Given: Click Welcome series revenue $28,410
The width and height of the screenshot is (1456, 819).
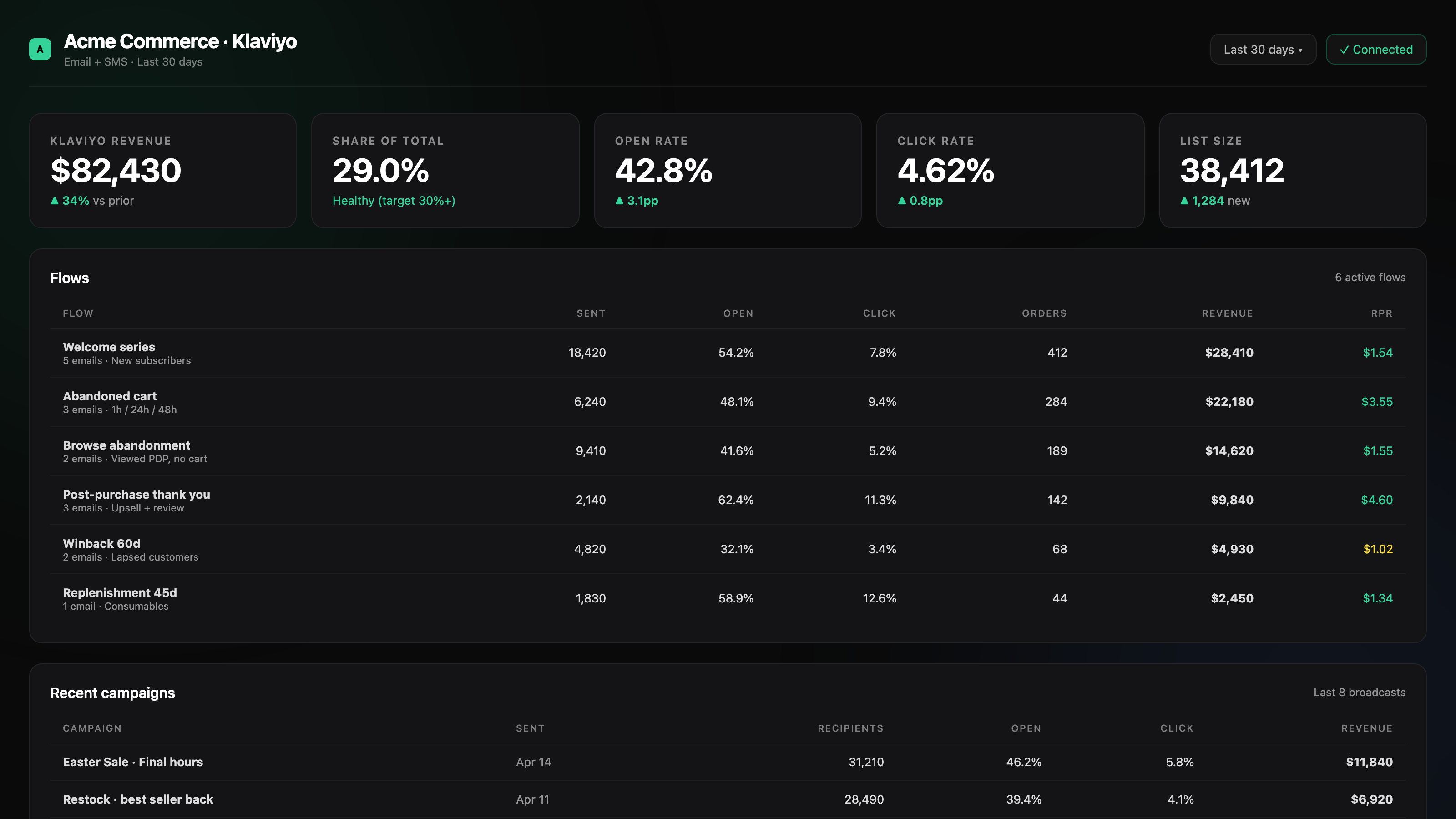Looking at the screenshot, I should tap(1229, 353).
